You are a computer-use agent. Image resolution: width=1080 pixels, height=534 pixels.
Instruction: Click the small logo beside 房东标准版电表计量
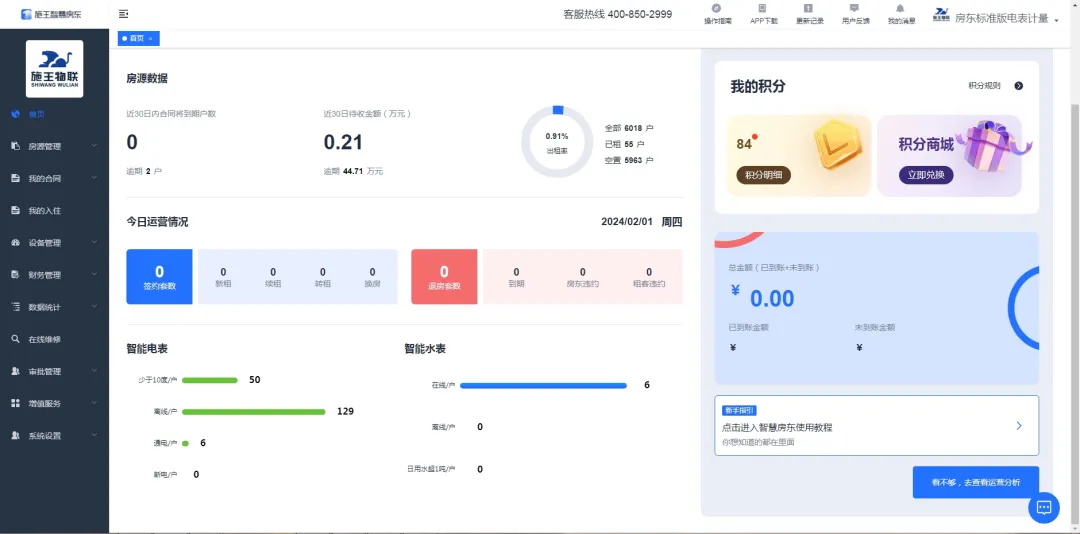click(941, 14)
